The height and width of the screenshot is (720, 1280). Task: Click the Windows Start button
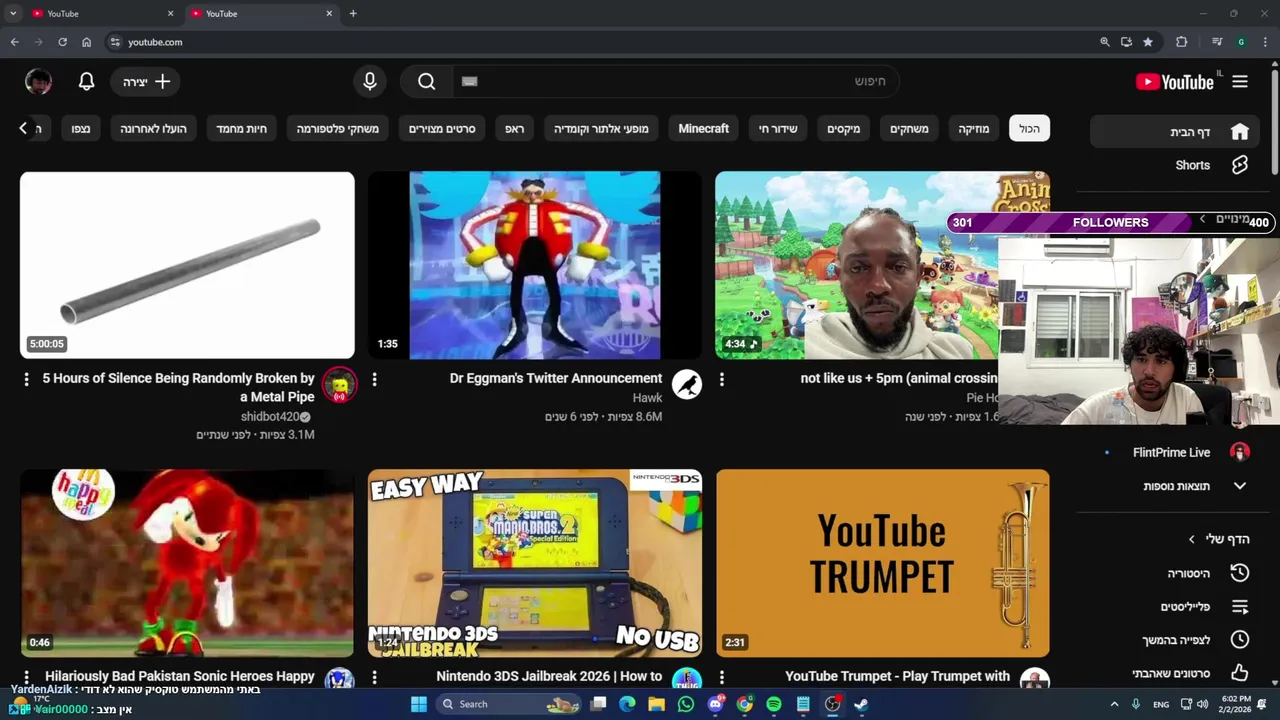pyautogui.click(x=419, y=704)
